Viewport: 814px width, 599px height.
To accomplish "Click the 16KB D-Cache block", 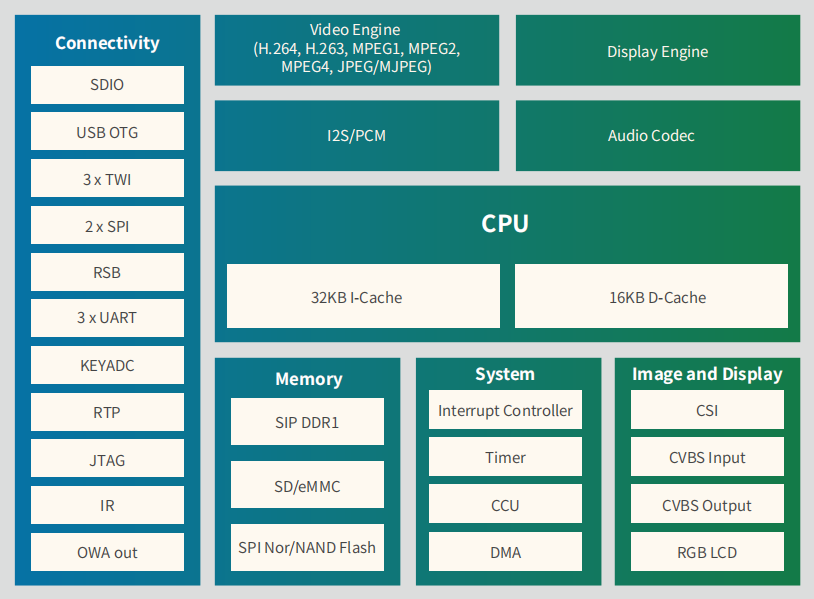I will 652,296.
